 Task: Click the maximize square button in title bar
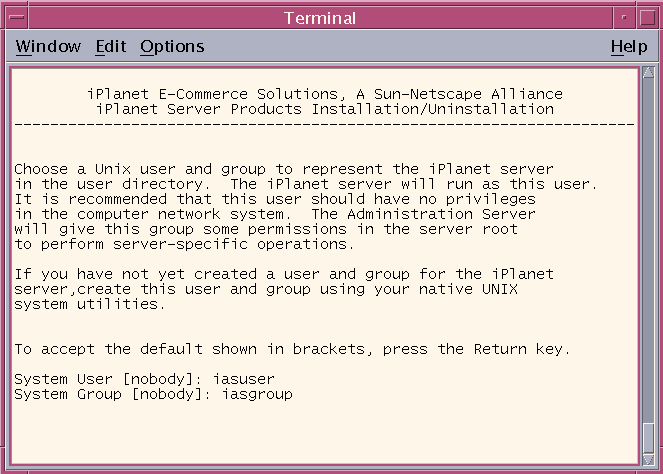[647, 17]
